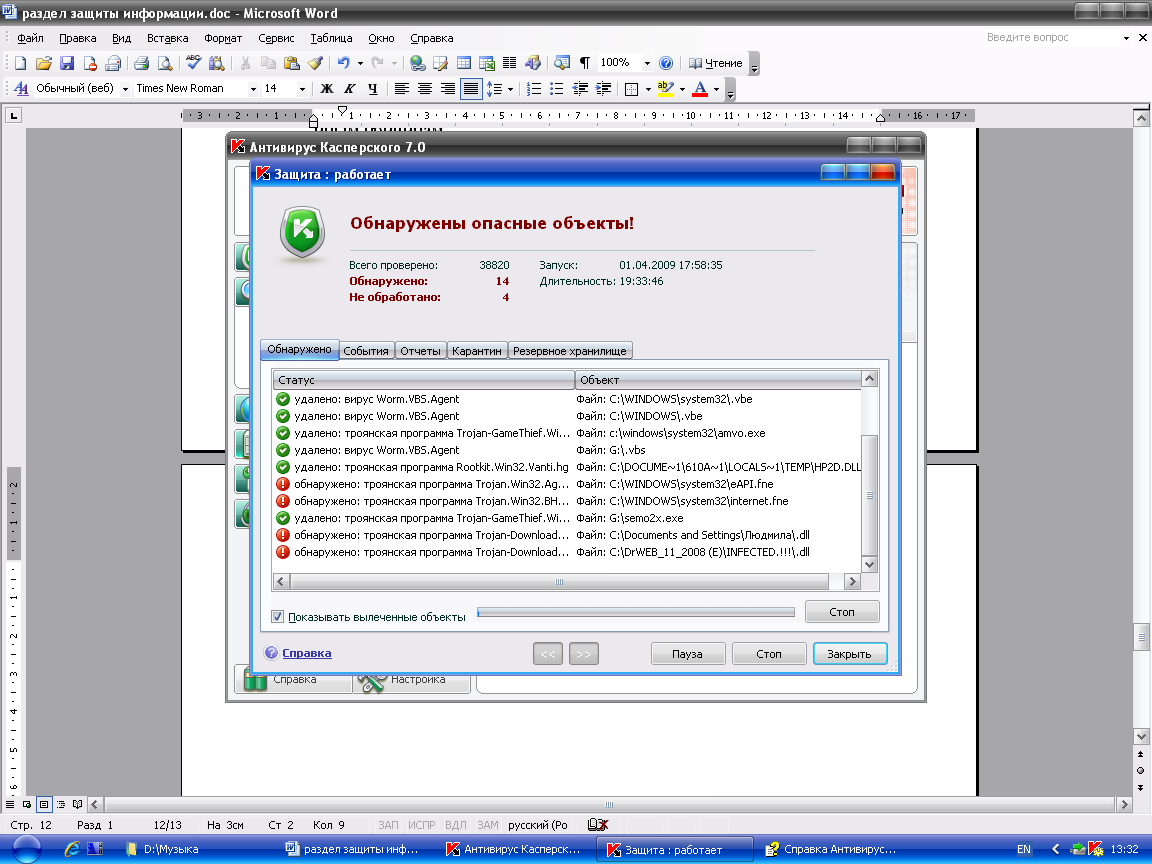This screenshot has height=864, width=1152.
Task: Open print preview in Word toolbar
Action: [x=165, y=63]
